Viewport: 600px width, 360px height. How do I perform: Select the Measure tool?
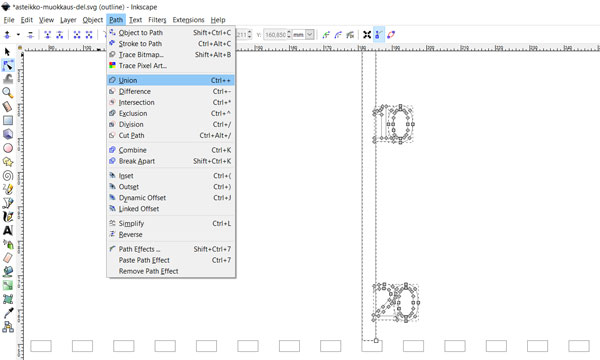(x=8, y=107)
